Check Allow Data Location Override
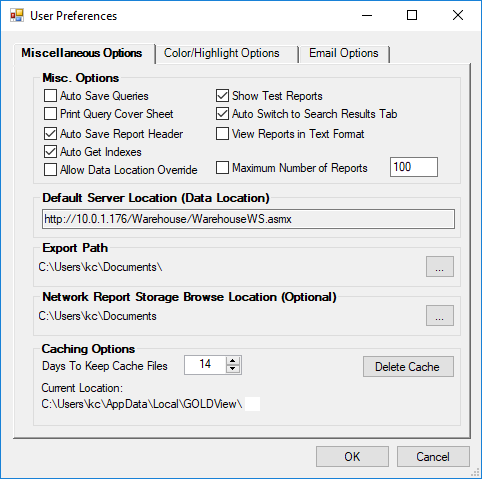Viewport: 483px width, 479px height. point(50,170)
